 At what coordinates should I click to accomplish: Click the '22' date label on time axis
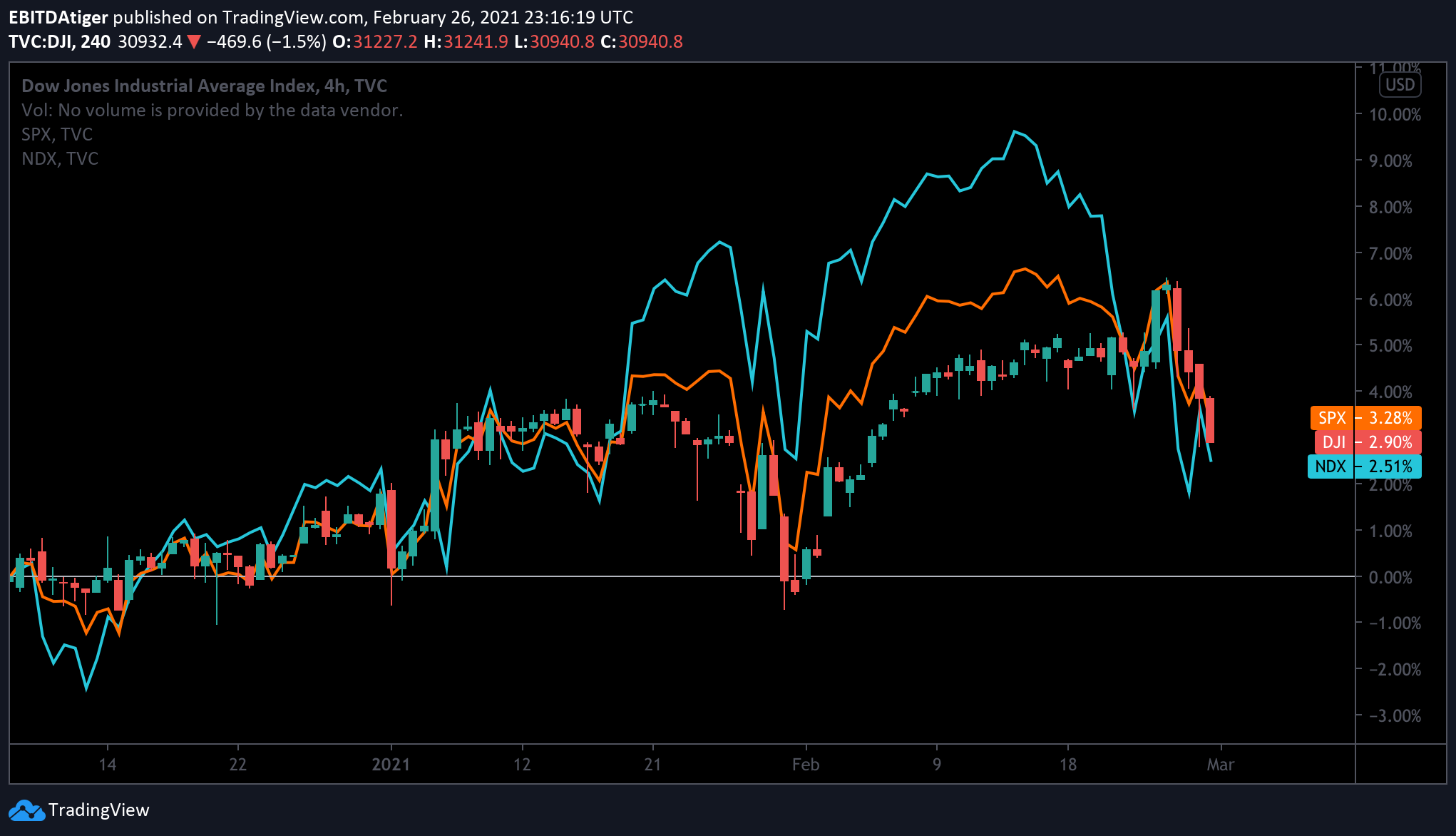[237, 765]
